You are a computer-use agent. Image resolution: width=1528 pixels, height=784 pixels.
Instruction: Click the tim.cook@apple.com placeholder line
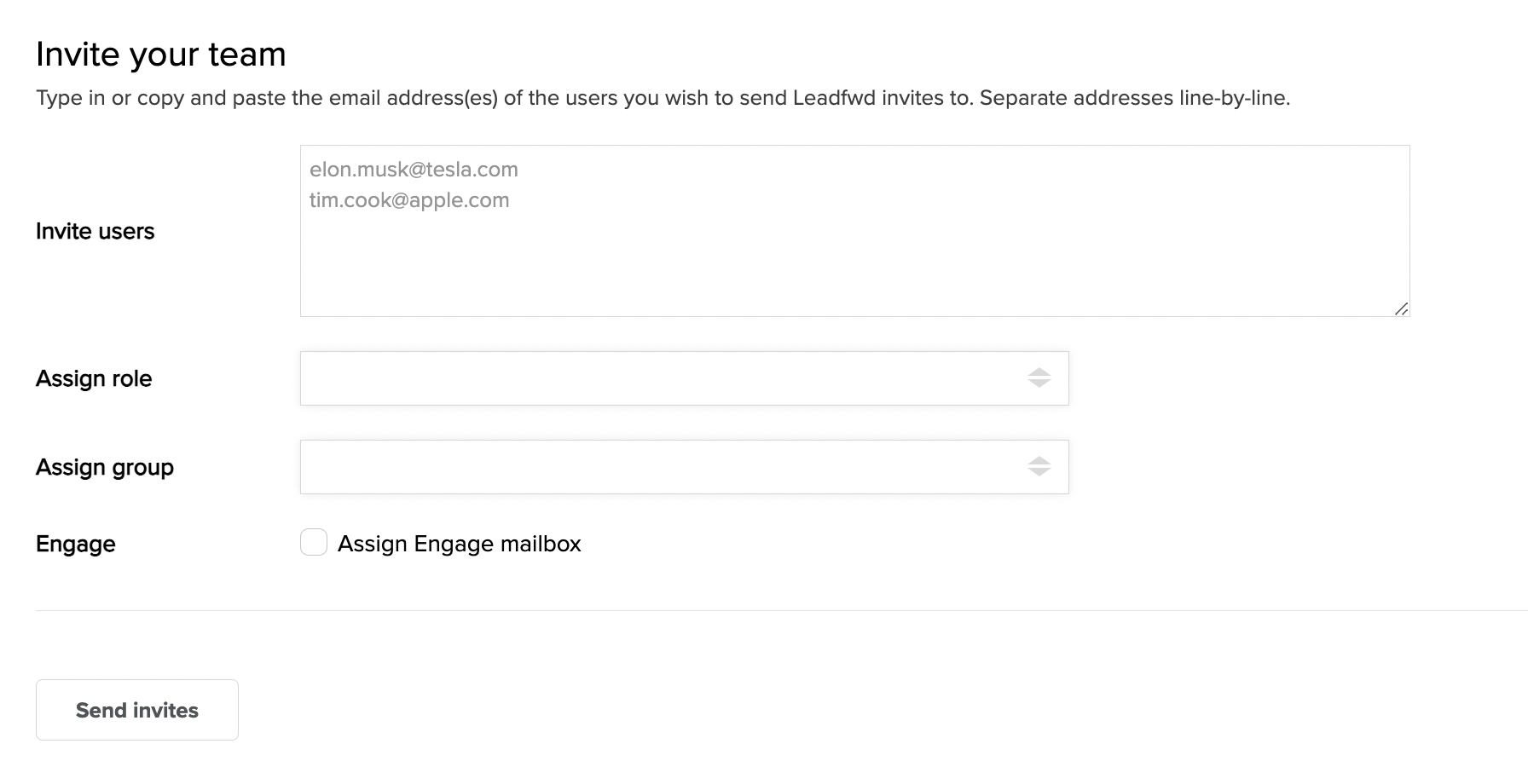pyautogui.click(x=409, y=200)
